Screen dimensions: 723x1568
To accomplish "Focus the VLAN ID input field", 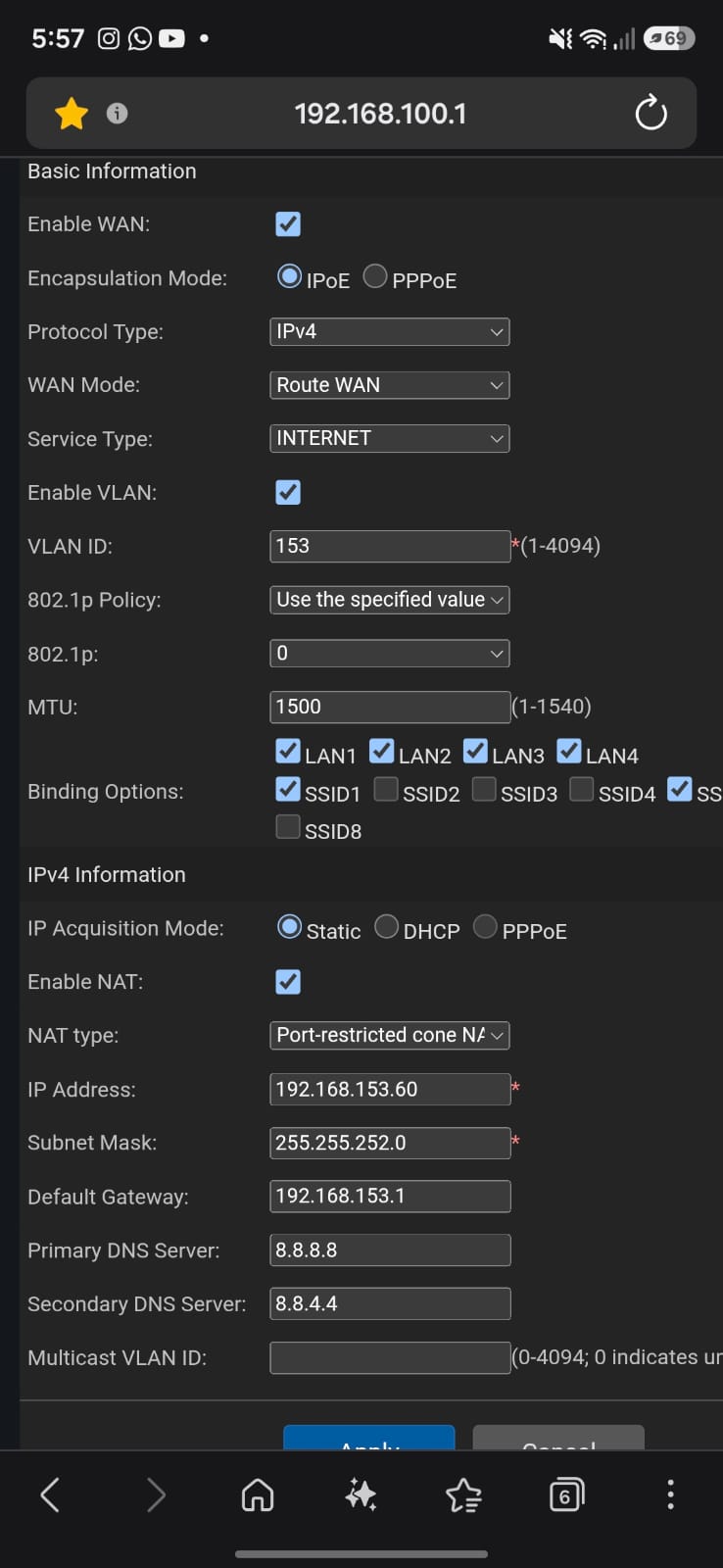I will pos(390,546).
